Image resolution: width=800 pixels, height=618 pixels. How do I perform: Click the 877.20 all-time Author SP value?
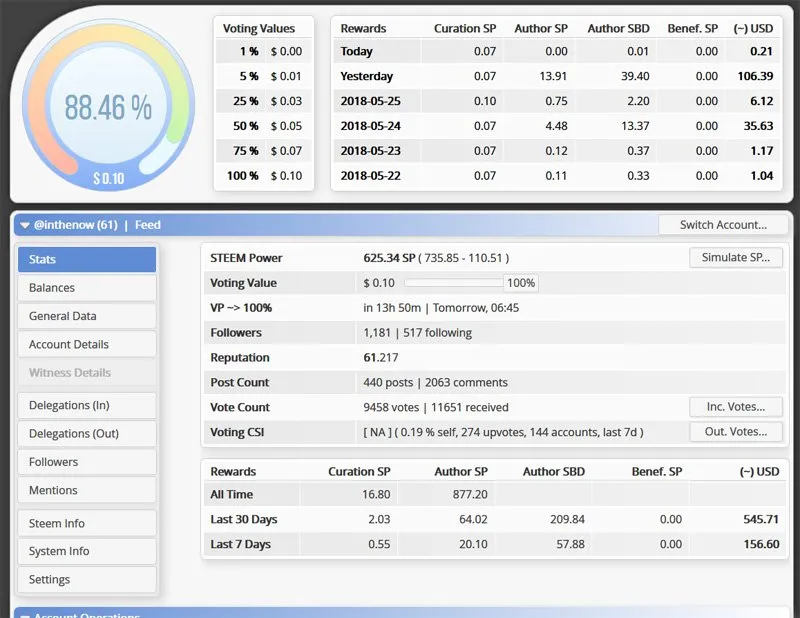click(x=470, y=495)
